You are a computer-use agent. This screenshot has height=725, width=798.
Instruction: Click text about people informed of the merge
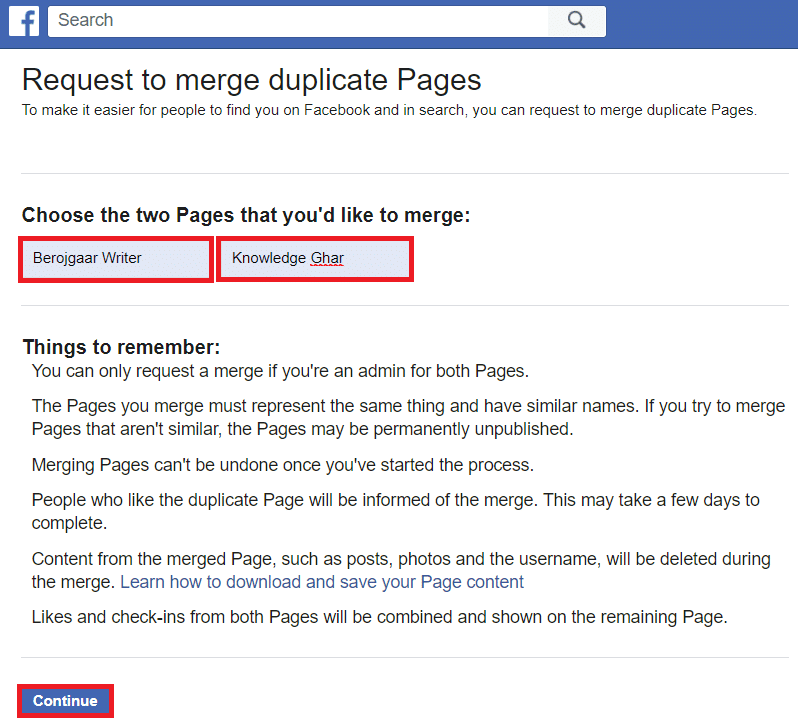click(395, 511)
